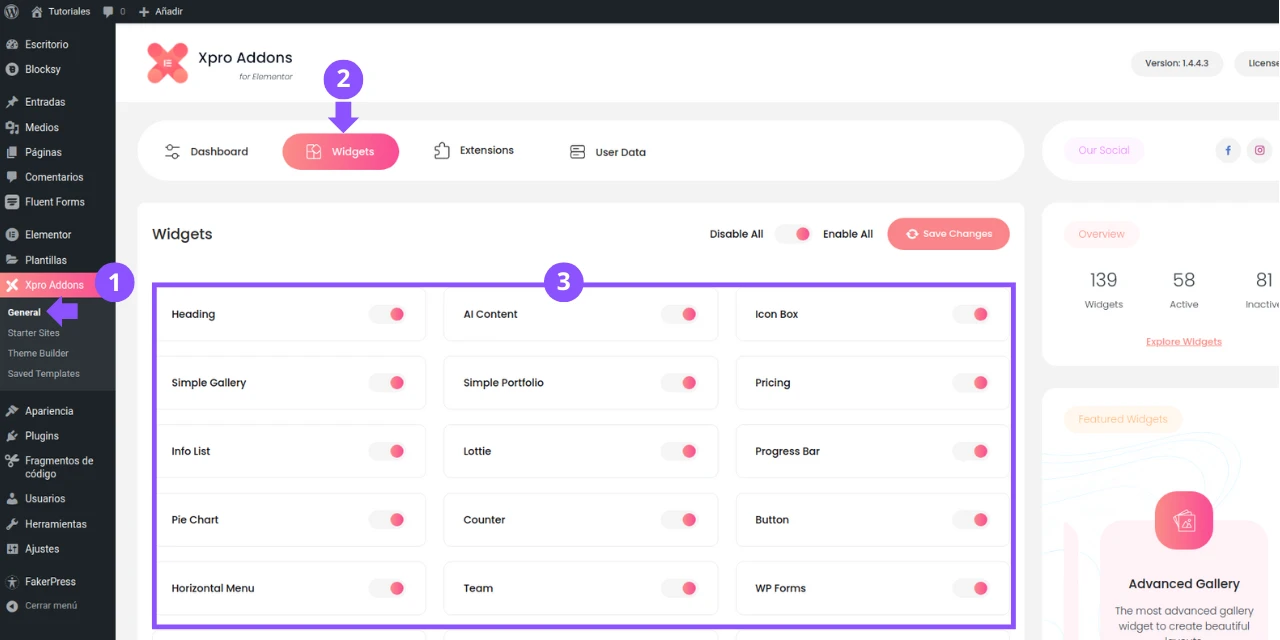Screen dimensions: 1280x640
Task: Click the comments bubble icon in admin bar
Action: point(108,11)
